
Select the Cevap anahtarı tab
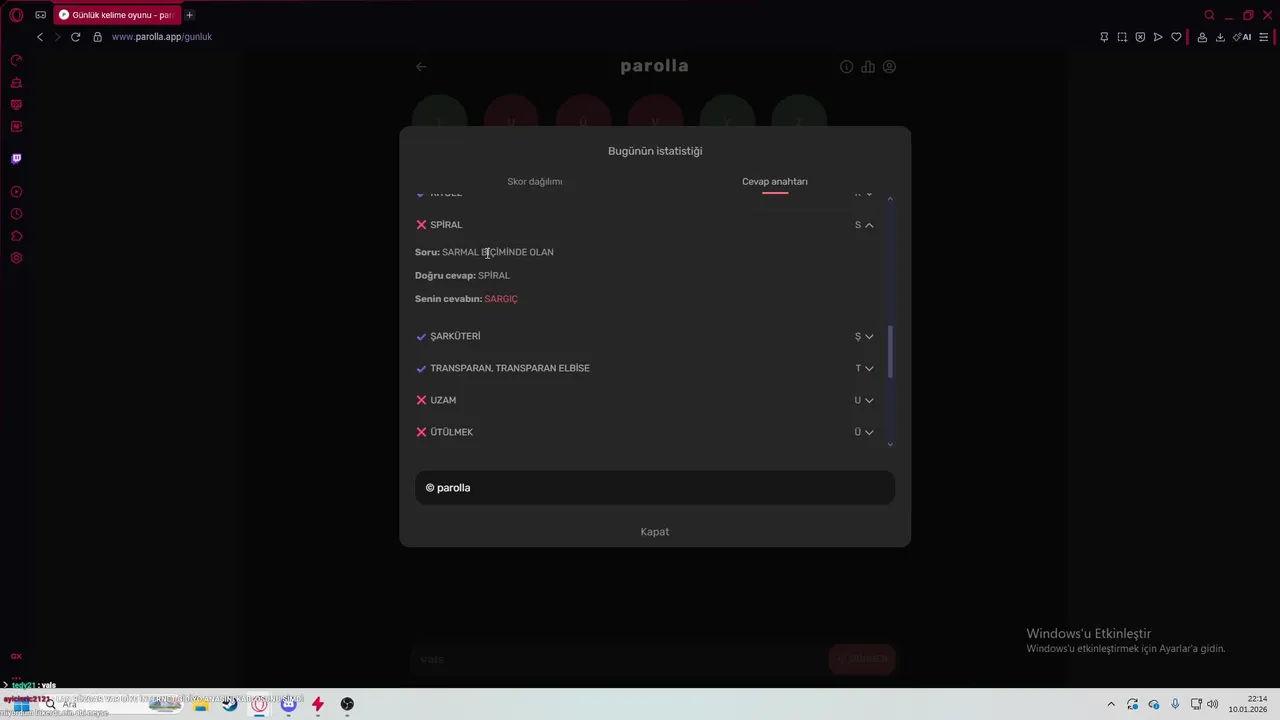point(775,182)
